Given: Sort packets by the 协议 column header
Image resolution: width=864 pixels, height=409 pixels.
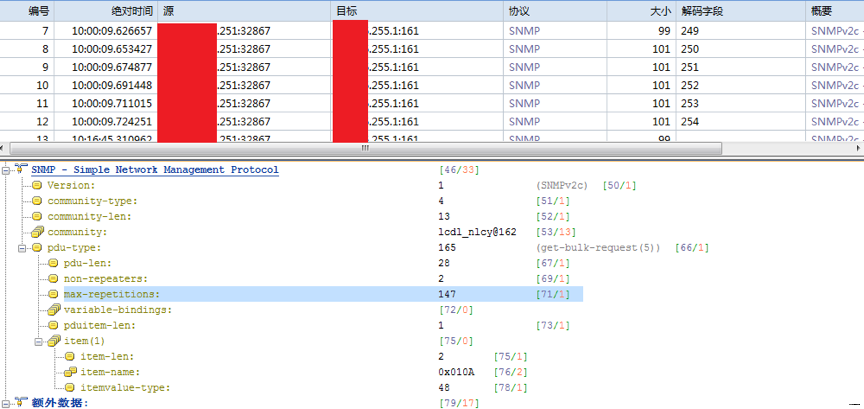Looking at the screenshot, I should click(519, 10).
